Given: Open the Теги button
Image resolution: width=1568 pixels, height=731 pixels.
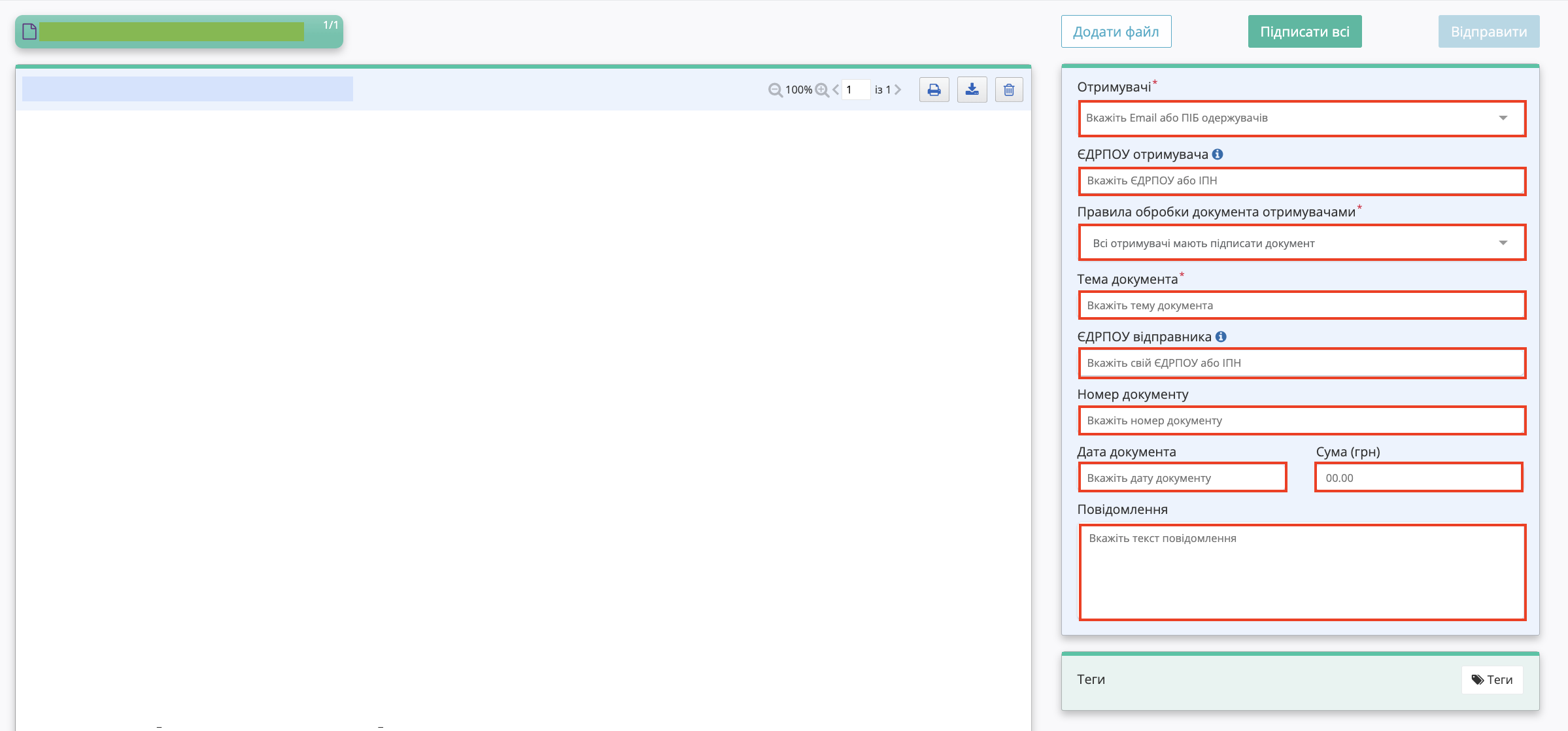Looking at the screenshot, I should pyautogui.click(x=1492, y=680).
